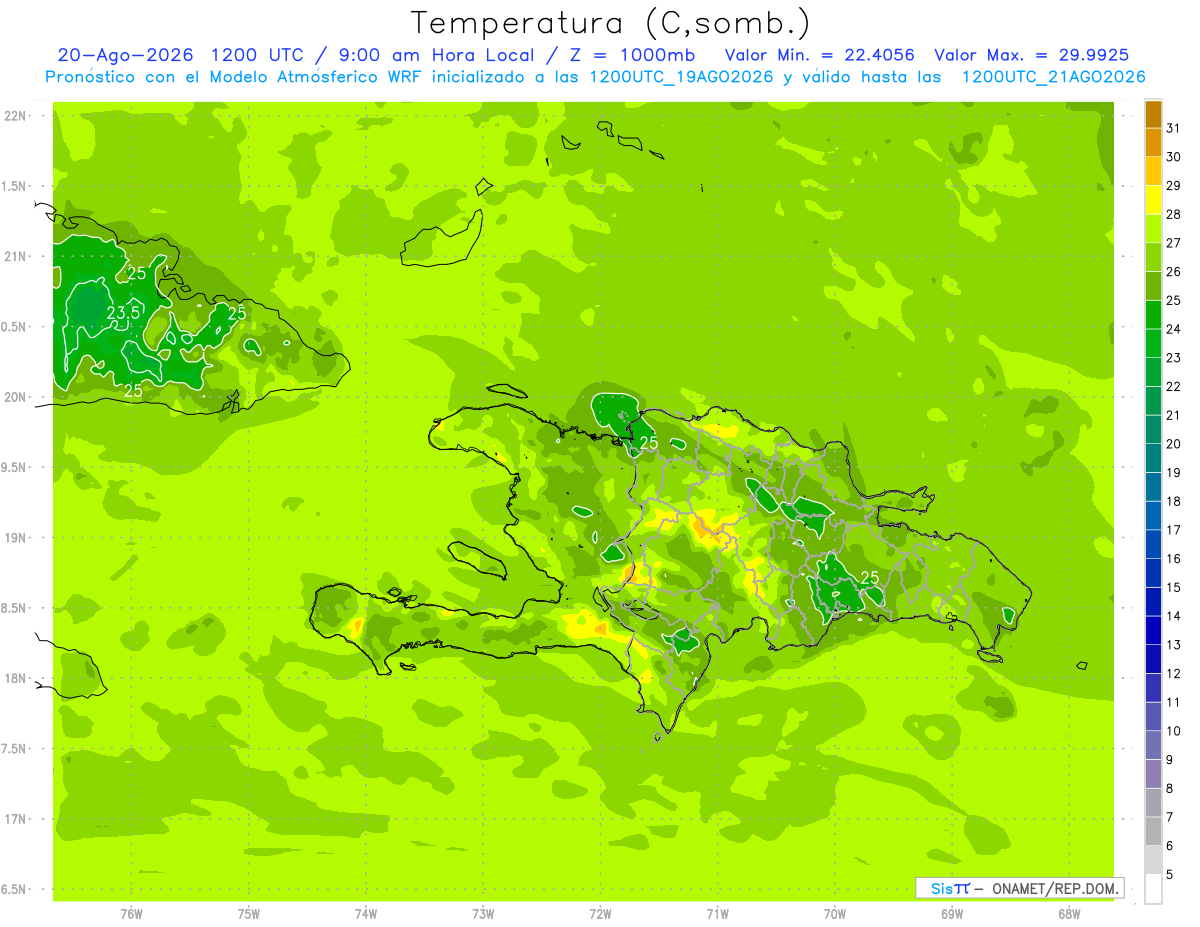Click the gray legend swatch between 6 and 7

tap(1153, 831)
